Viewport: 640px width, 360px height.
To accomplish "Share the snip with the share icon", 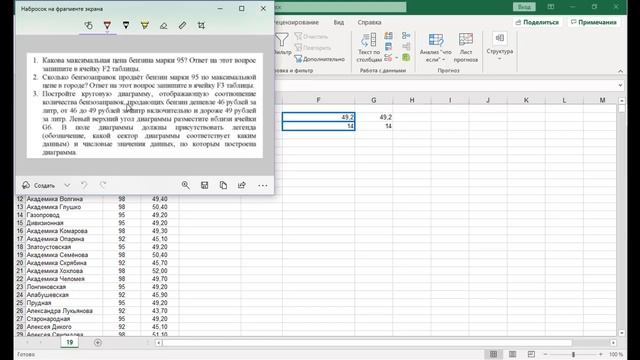I will pyautogui.click(x=242, y=185).
